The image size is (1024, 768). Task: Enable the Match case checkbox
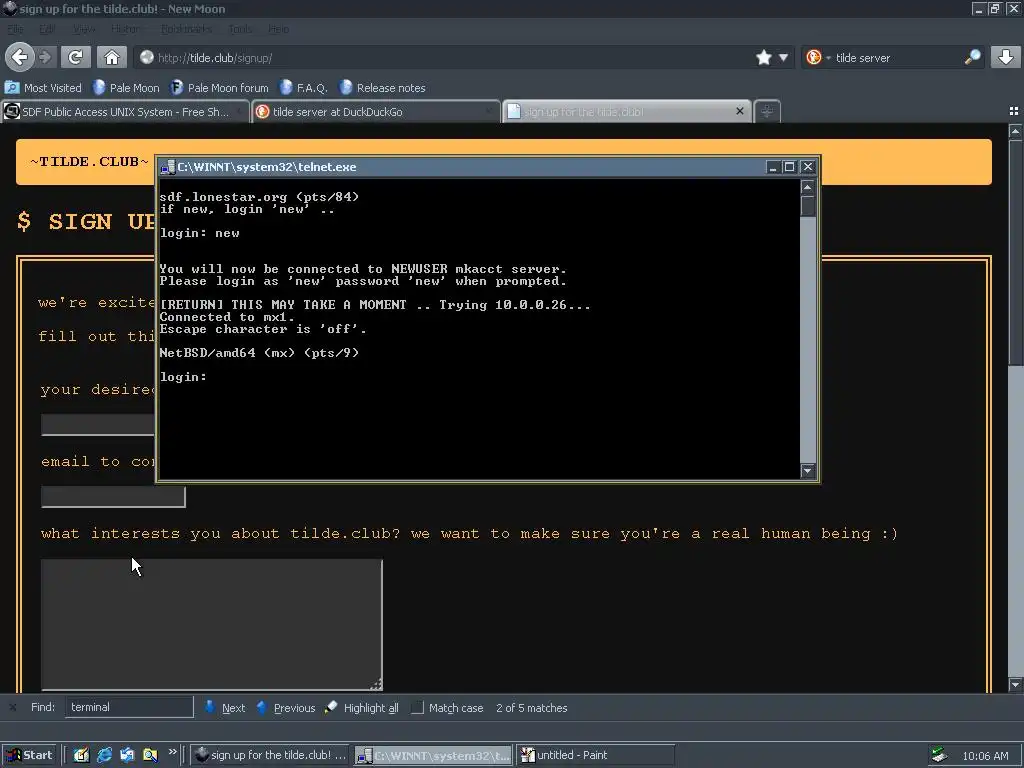coord(417,708)
